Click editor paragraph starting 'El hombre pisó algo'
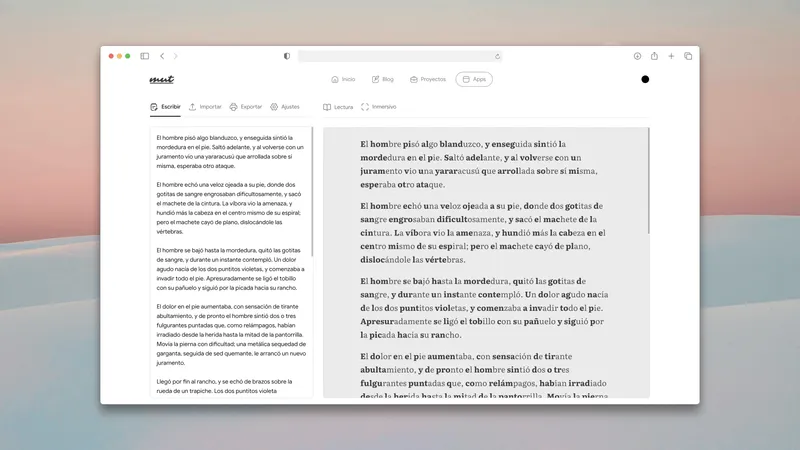Screen dimensions: 800x450 point(230,152)
